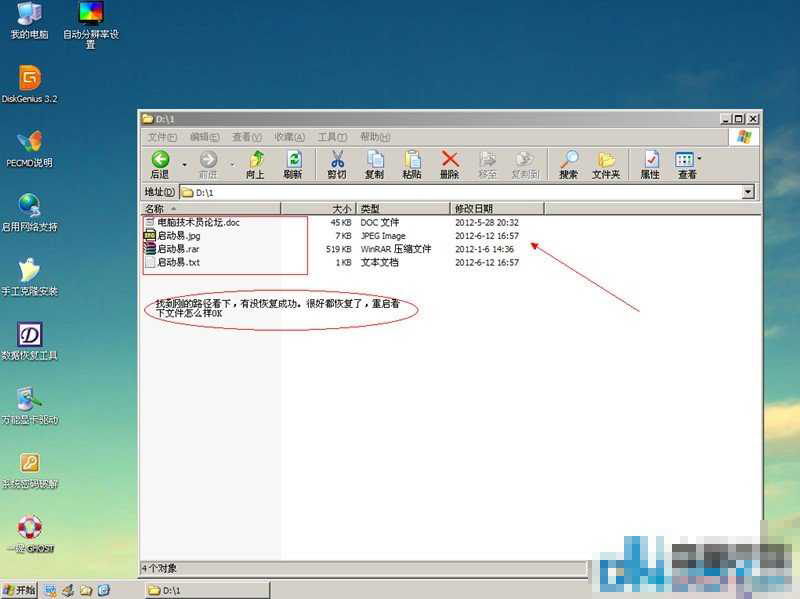Click the address field showing D:\1
The height and width of the screenshot is (599, 800).
point(461,192)
